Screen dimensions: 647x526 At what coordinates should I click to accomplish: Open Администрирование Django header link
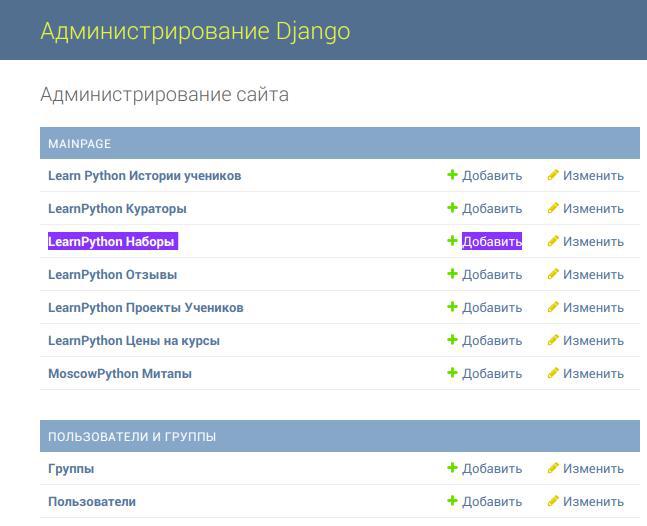pyautogui.click(x=195, y=31)
